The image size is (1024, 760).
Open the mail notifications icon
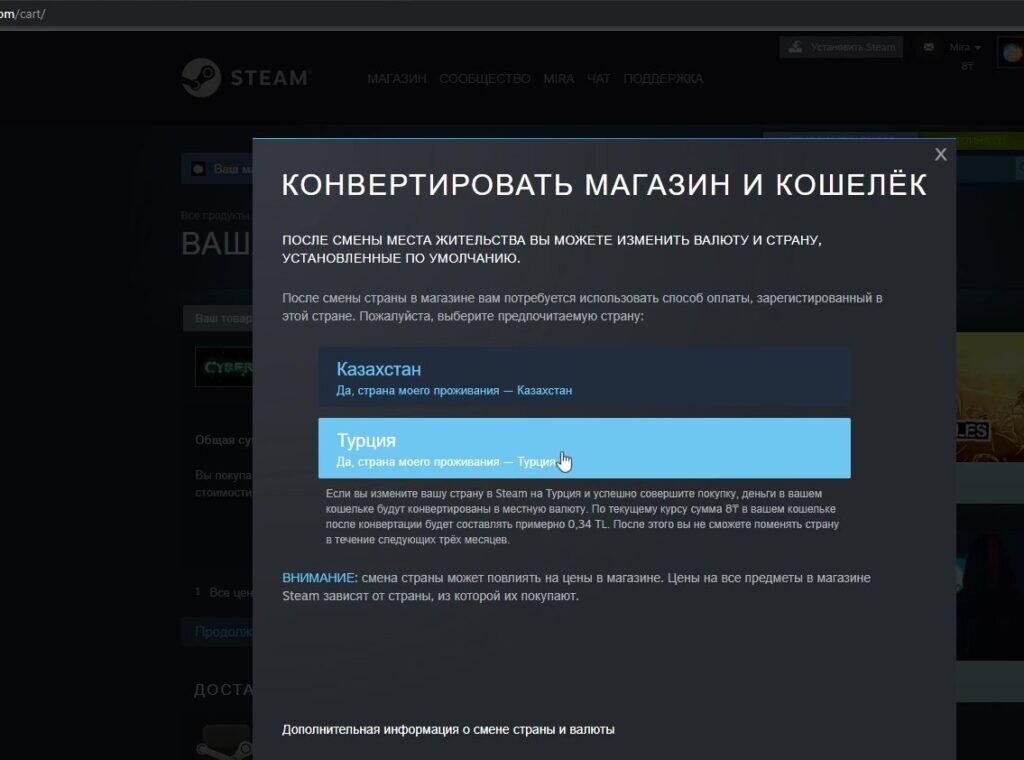pyautogui.click(x=929, y=47)
